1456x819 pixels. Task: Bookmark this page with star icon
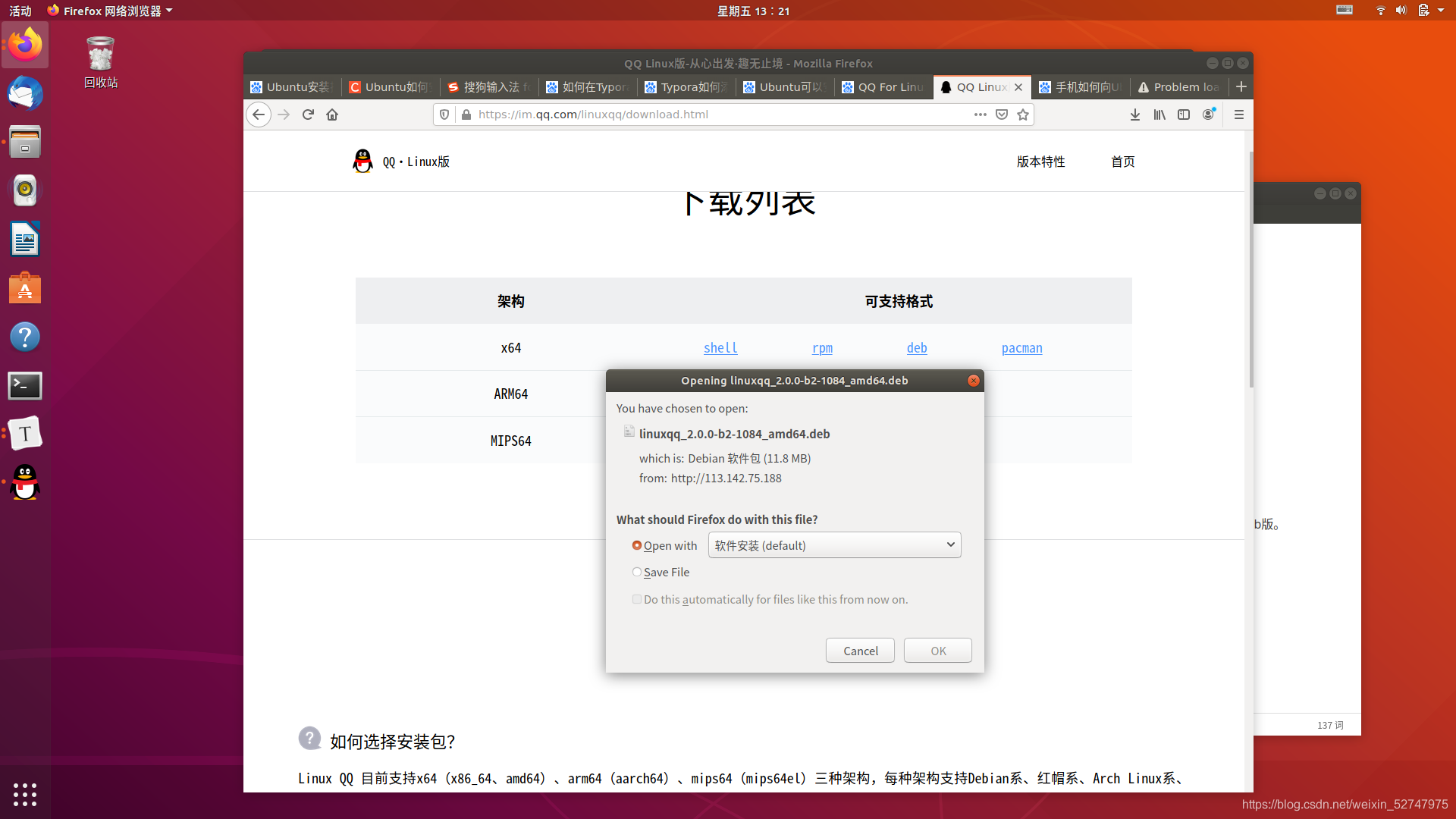1023,115
